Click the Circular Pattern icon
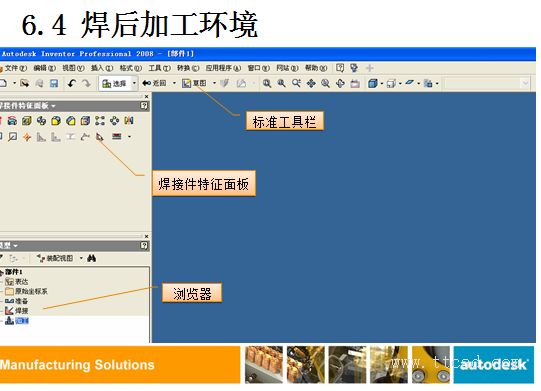This screenshot has width=541, height=391. (x=114, y=120)
